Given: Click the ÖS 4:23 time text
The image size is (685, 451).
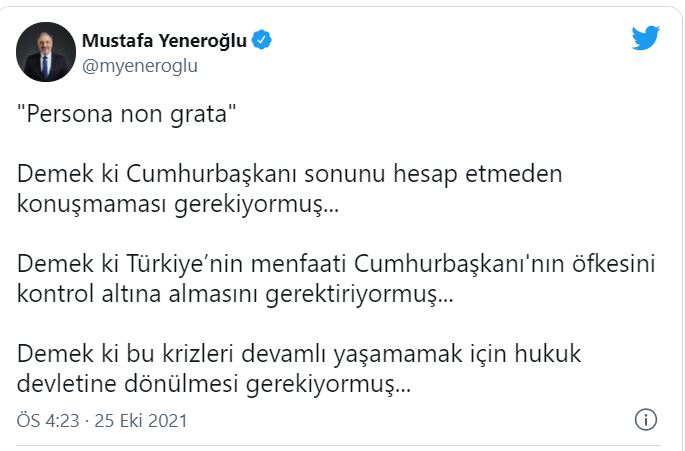Looking at the screenshot, I should click(x=46, y=420).
